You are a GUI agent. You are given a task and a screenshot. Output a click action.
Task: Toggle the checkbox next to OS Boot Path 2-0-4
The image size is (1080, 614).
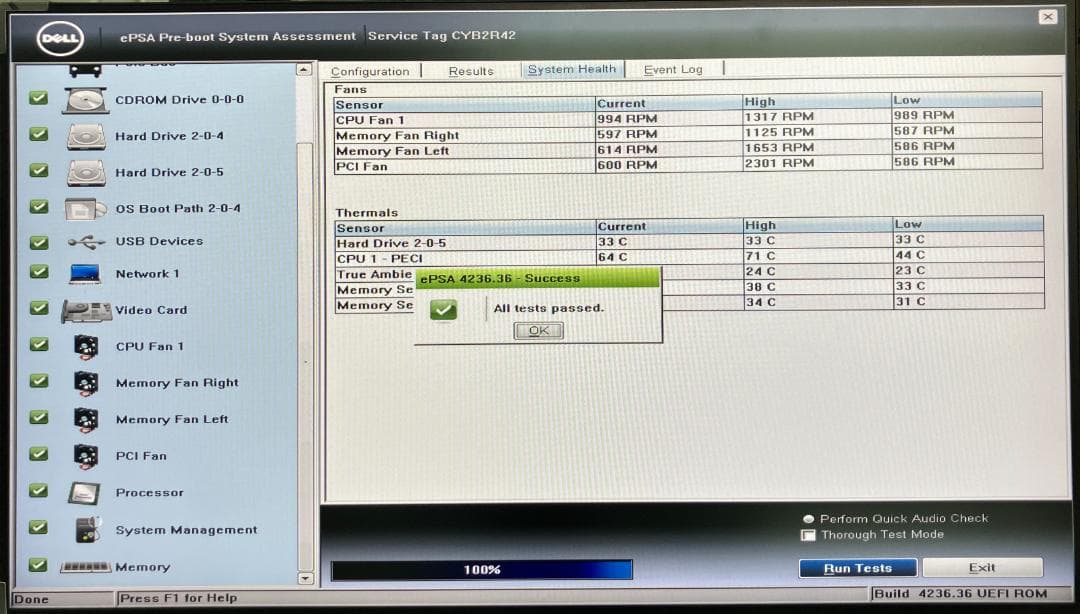click(x=38, y=208)
